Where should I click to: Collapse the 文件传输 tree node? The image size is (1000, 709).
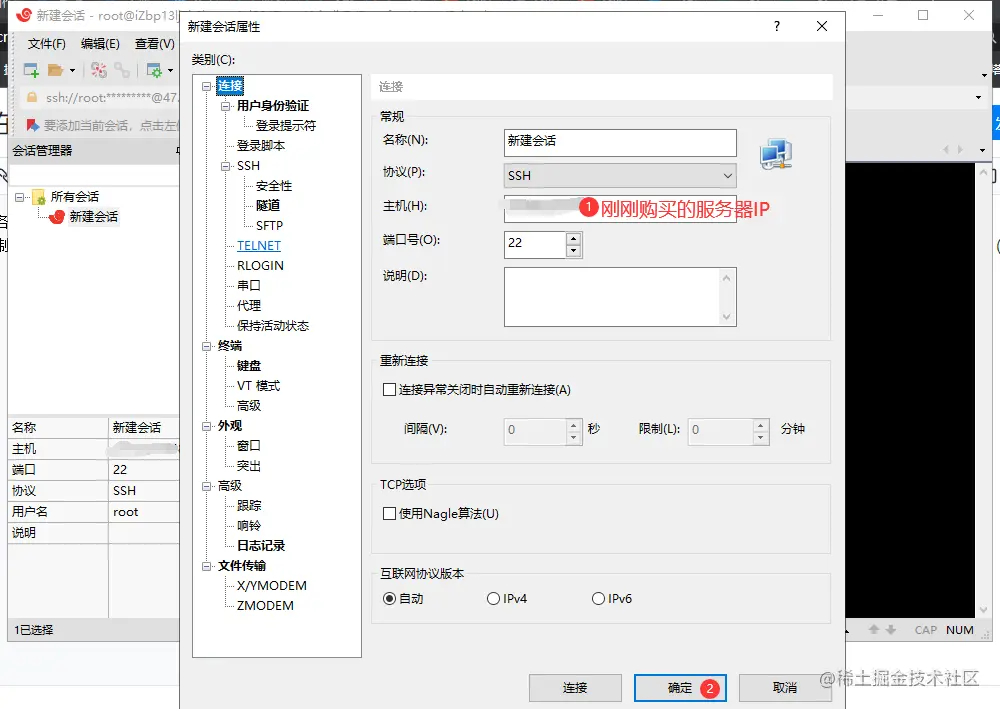pyautogui.click(x=206, y=566)
